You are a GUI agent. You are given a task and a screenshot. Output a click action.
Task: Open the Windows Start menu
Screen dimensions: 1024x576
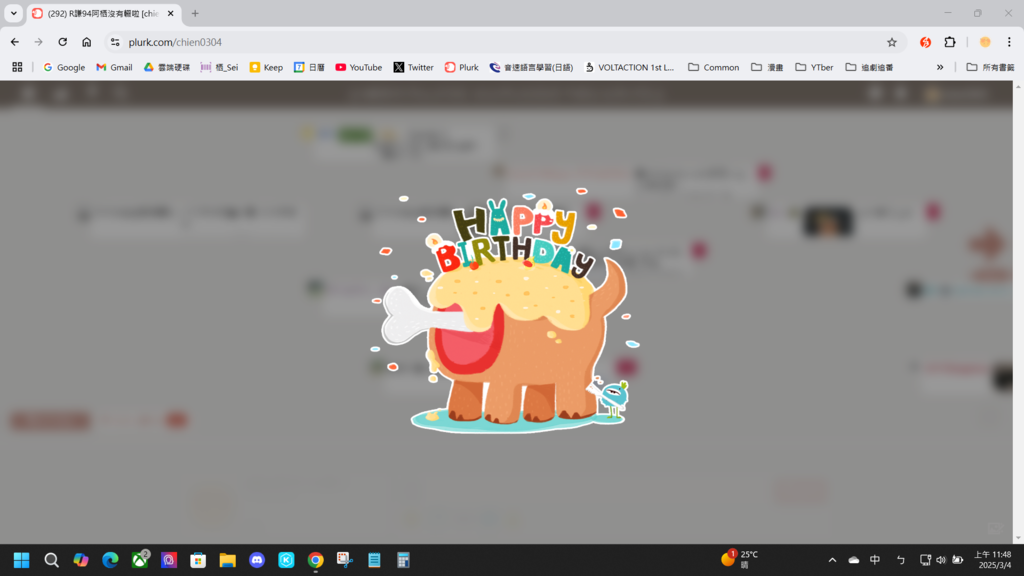coord(22,560)
